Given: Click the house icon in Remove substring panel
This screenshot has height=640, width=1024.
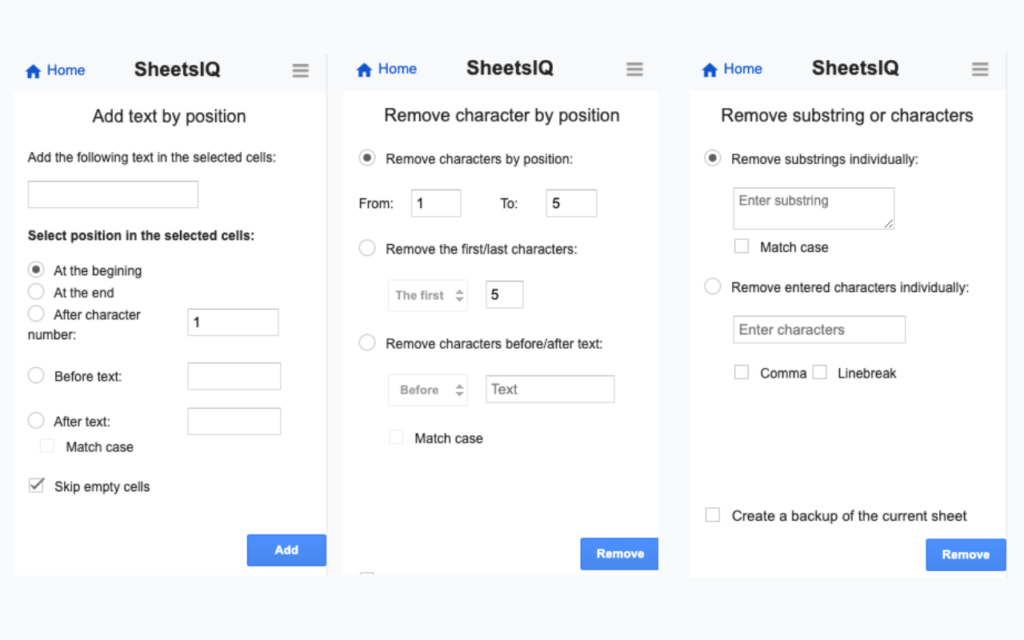Looking at the screenshot, I should (x=710, y=69).
